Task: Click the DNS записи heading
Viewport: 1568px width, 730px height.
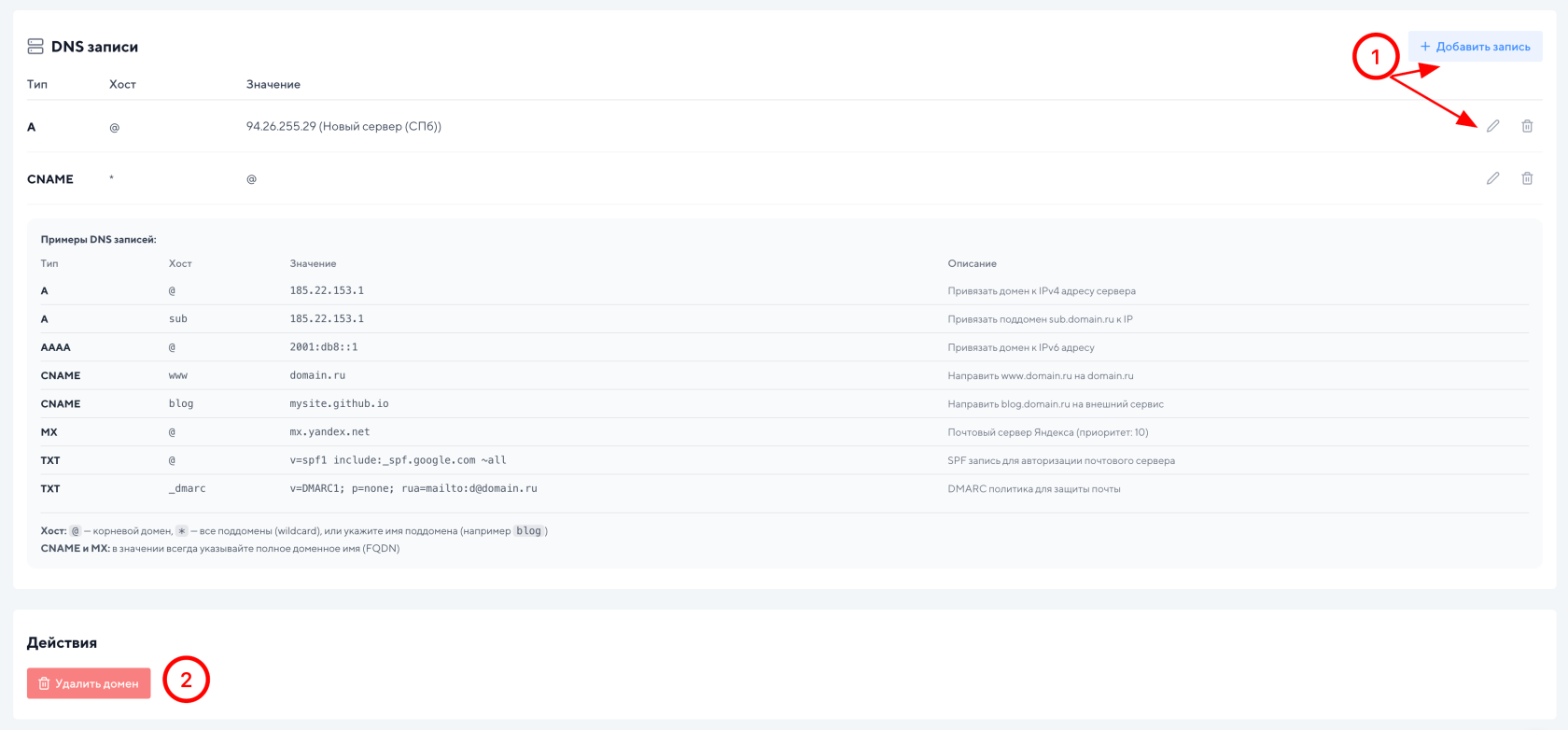Action: (94, 47)
